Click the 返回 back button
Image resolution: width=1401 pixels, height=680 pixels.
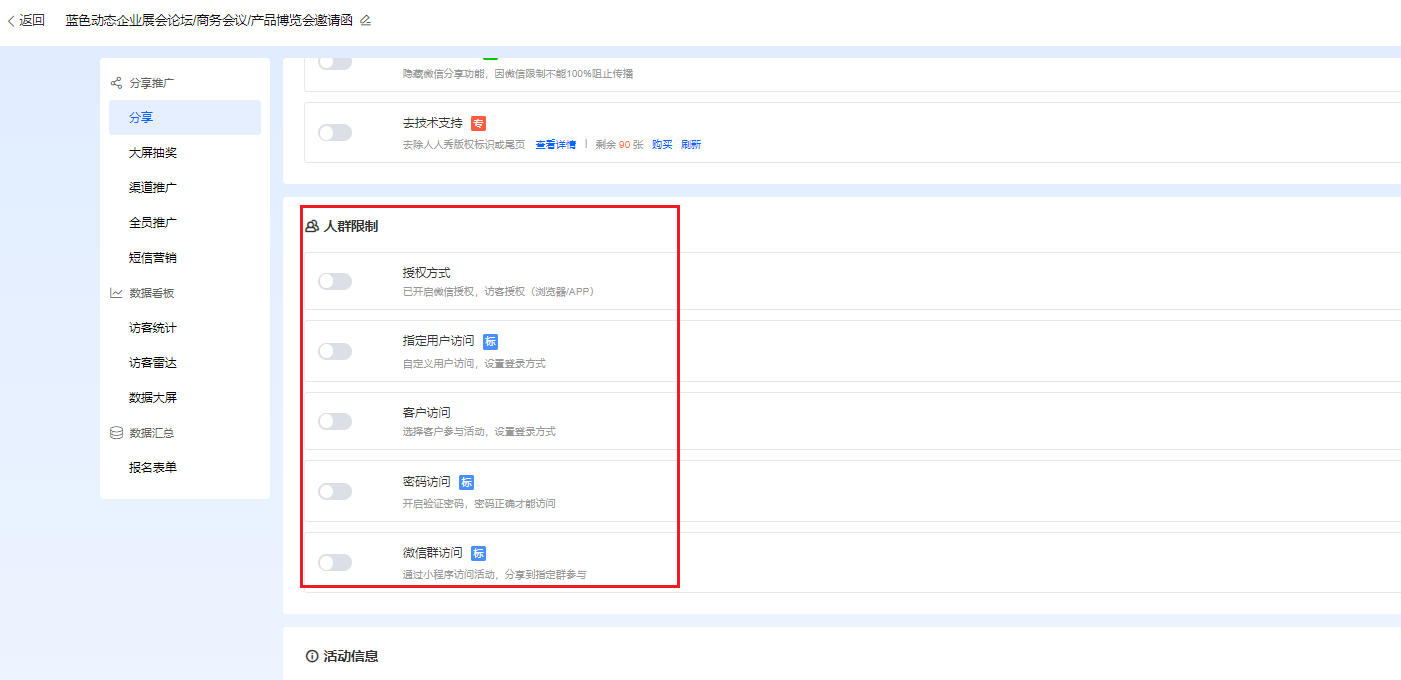pos(26,20)
